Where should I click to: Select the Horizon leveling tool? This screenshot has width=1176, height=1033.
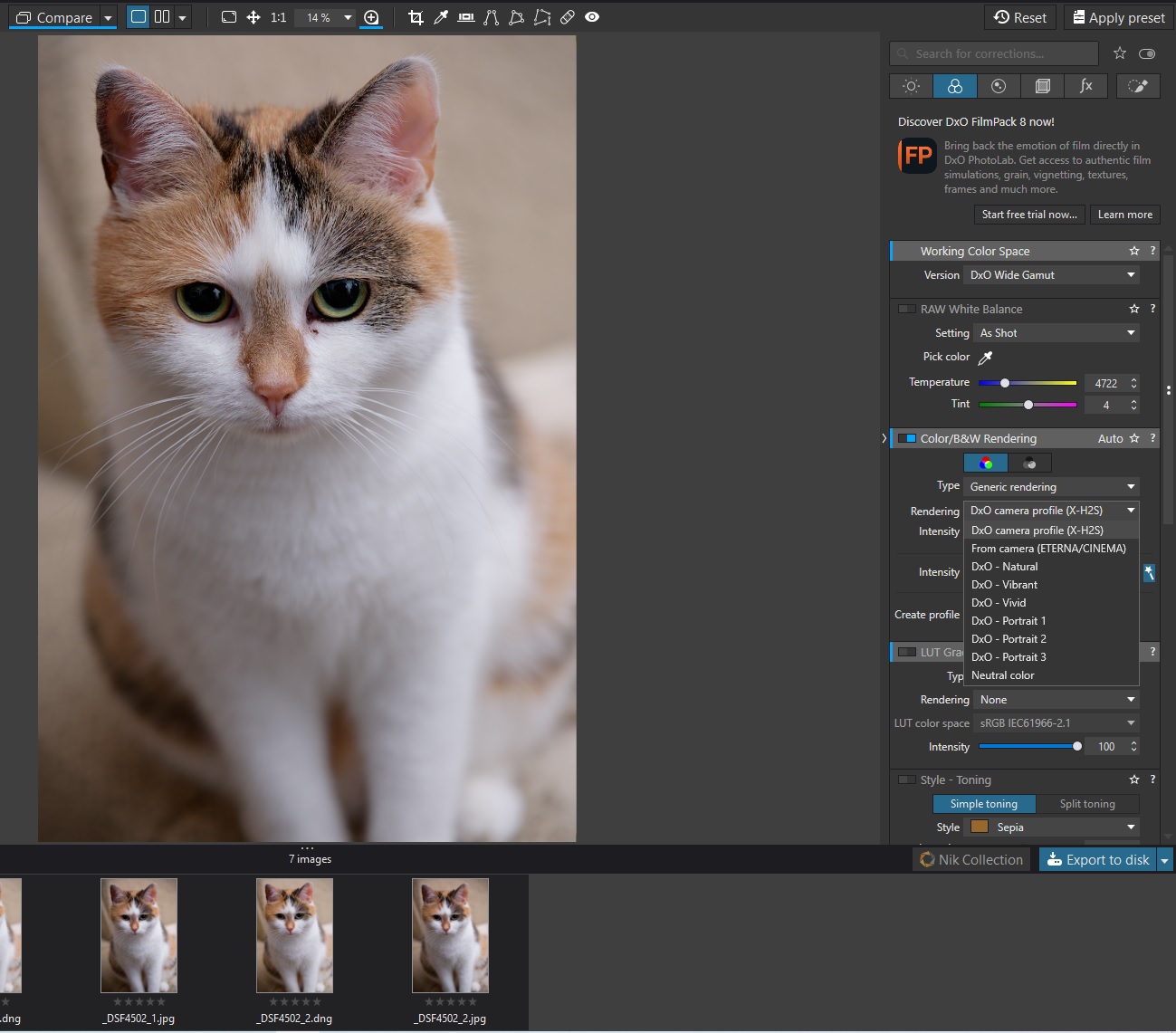tap(466, 17)
